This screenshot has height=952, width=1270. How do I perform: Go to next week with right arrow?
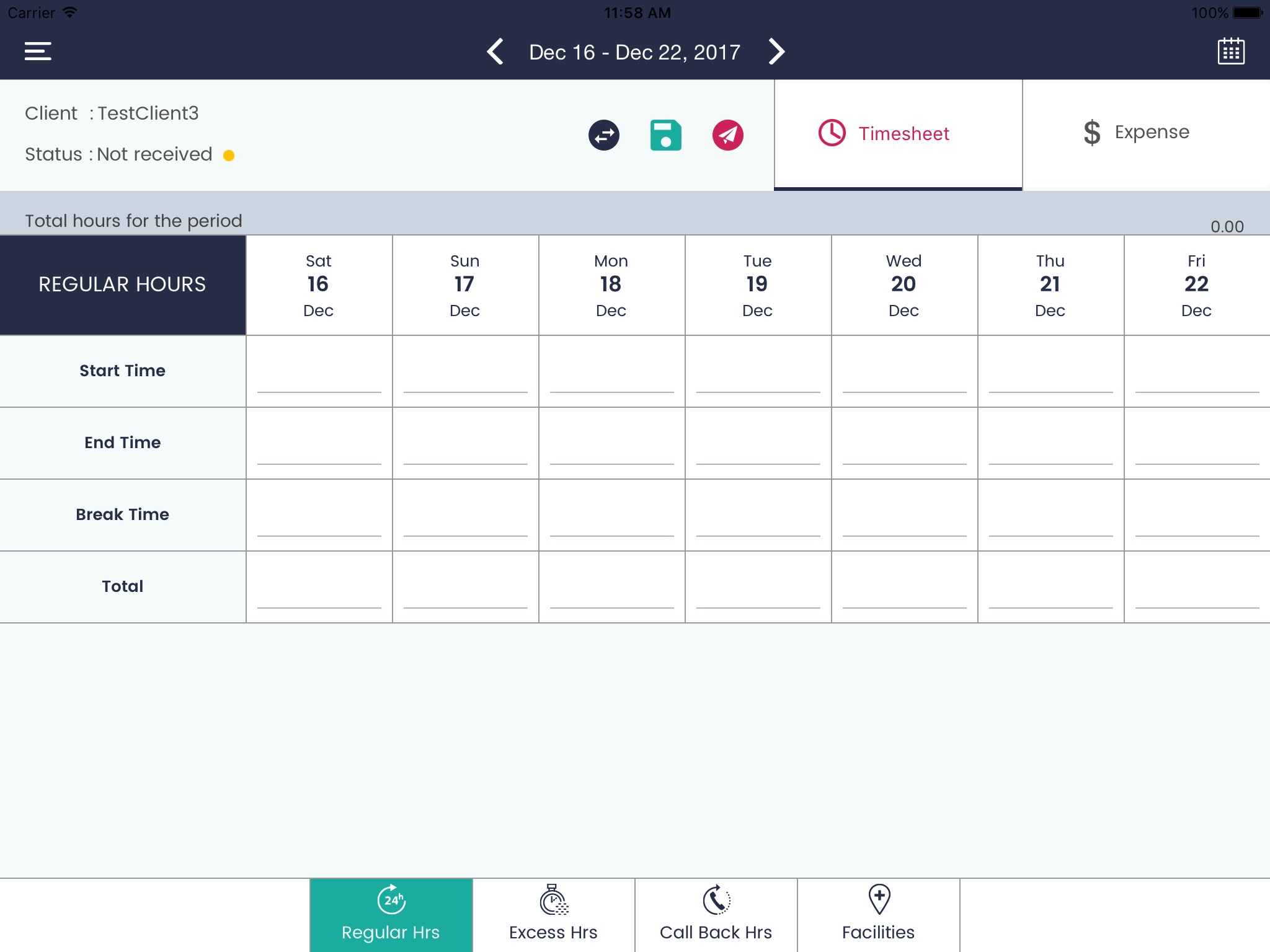pyautogui.click(x=776, y=51)
